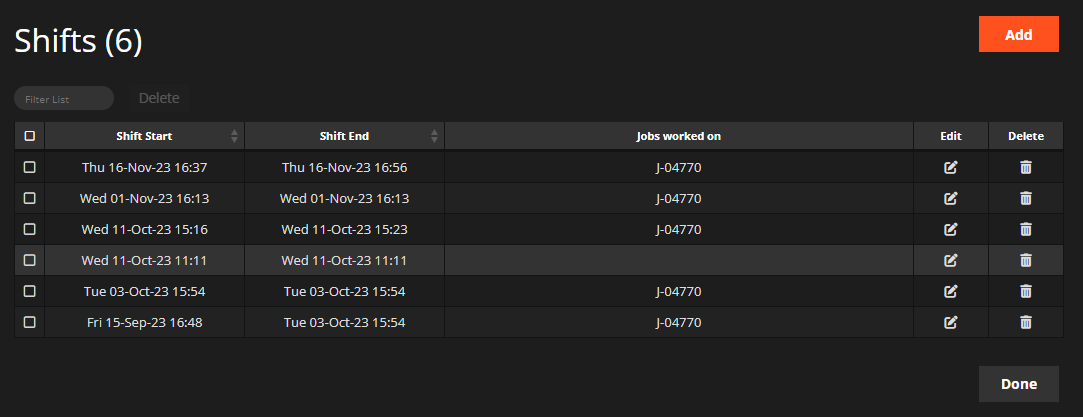
Task: Sort by Shift End using sort arrows
Action: point(434,136)
